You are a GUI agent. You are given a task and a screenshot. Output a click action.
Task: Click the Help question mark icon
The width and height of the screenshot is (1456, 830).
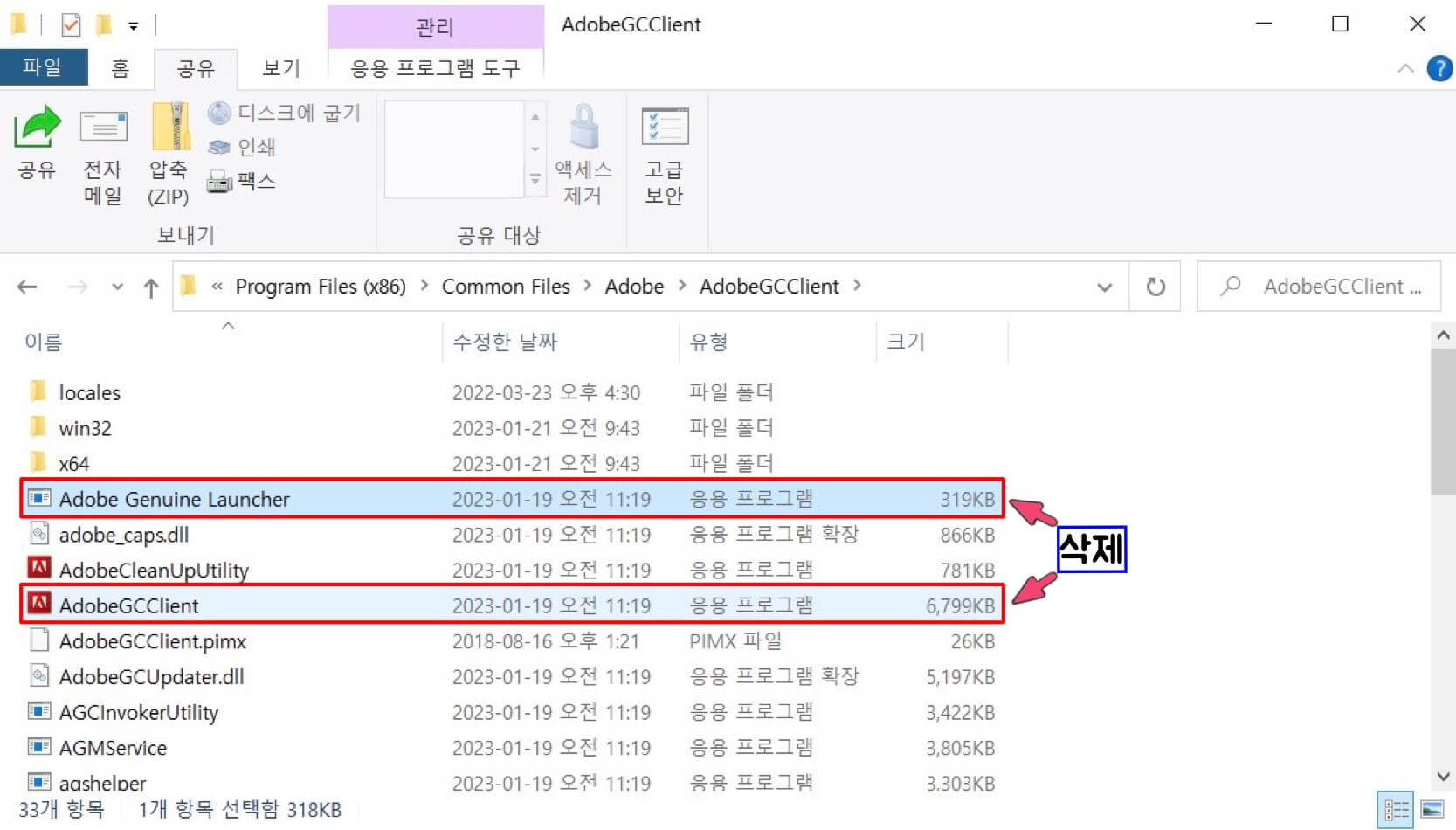pos(1439,68)
